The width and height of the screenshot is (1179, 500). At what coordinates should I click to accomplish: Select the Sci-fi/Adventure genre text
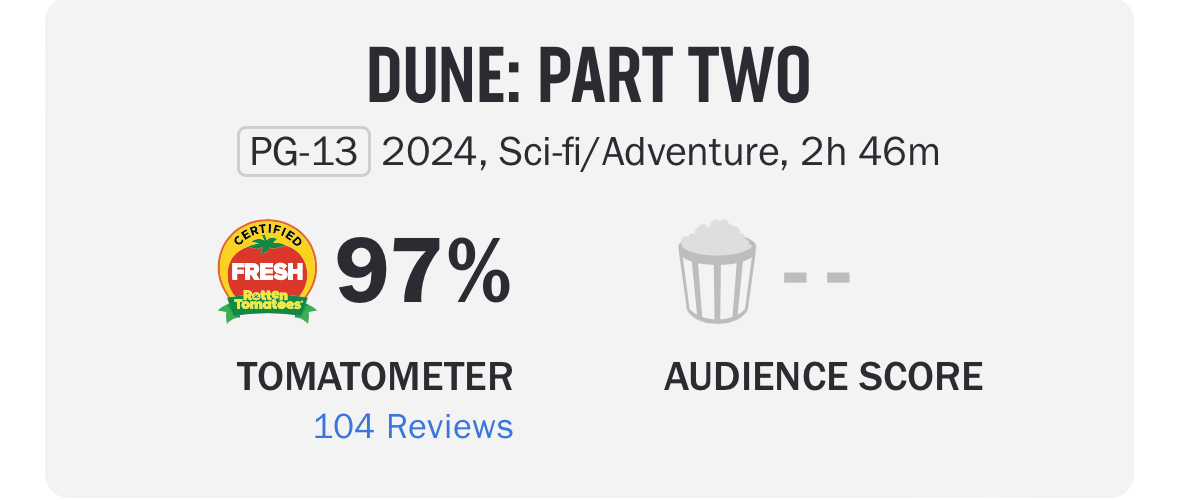(635, 153)
